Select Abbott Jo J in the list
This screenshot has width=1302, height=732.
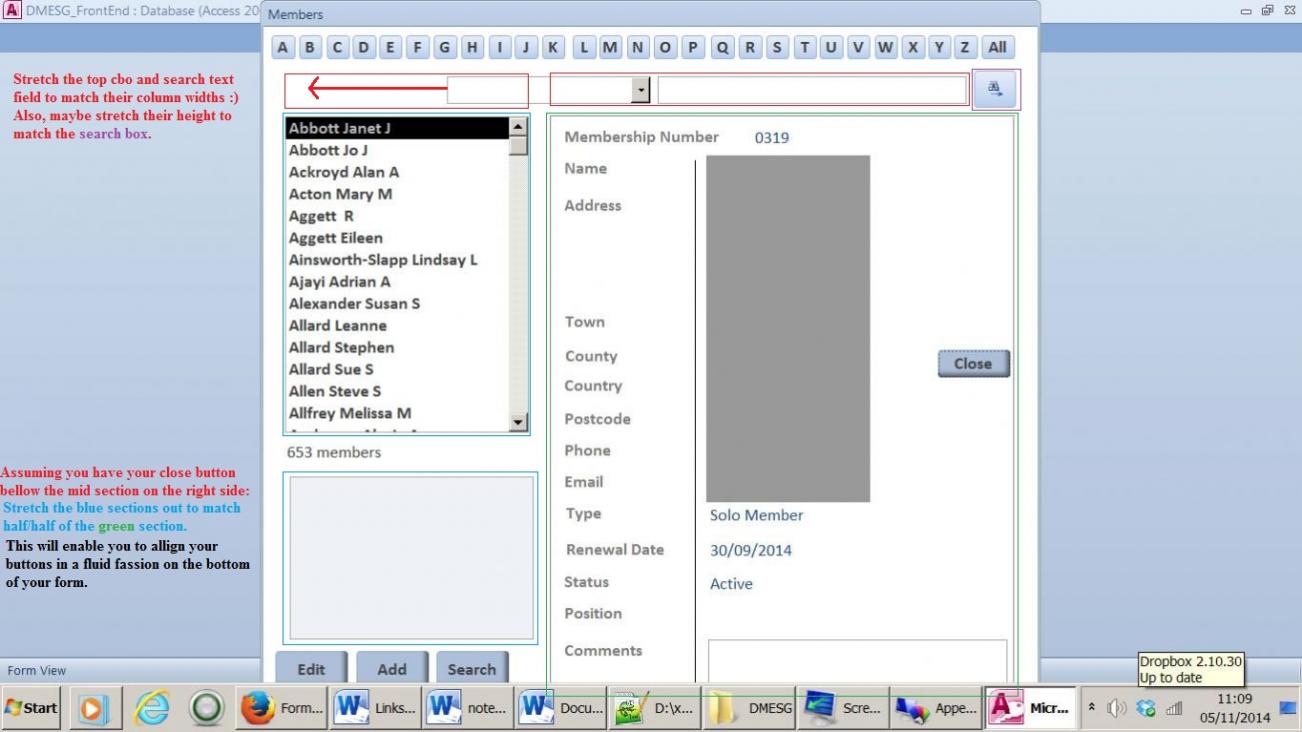[x=397, y=150]
